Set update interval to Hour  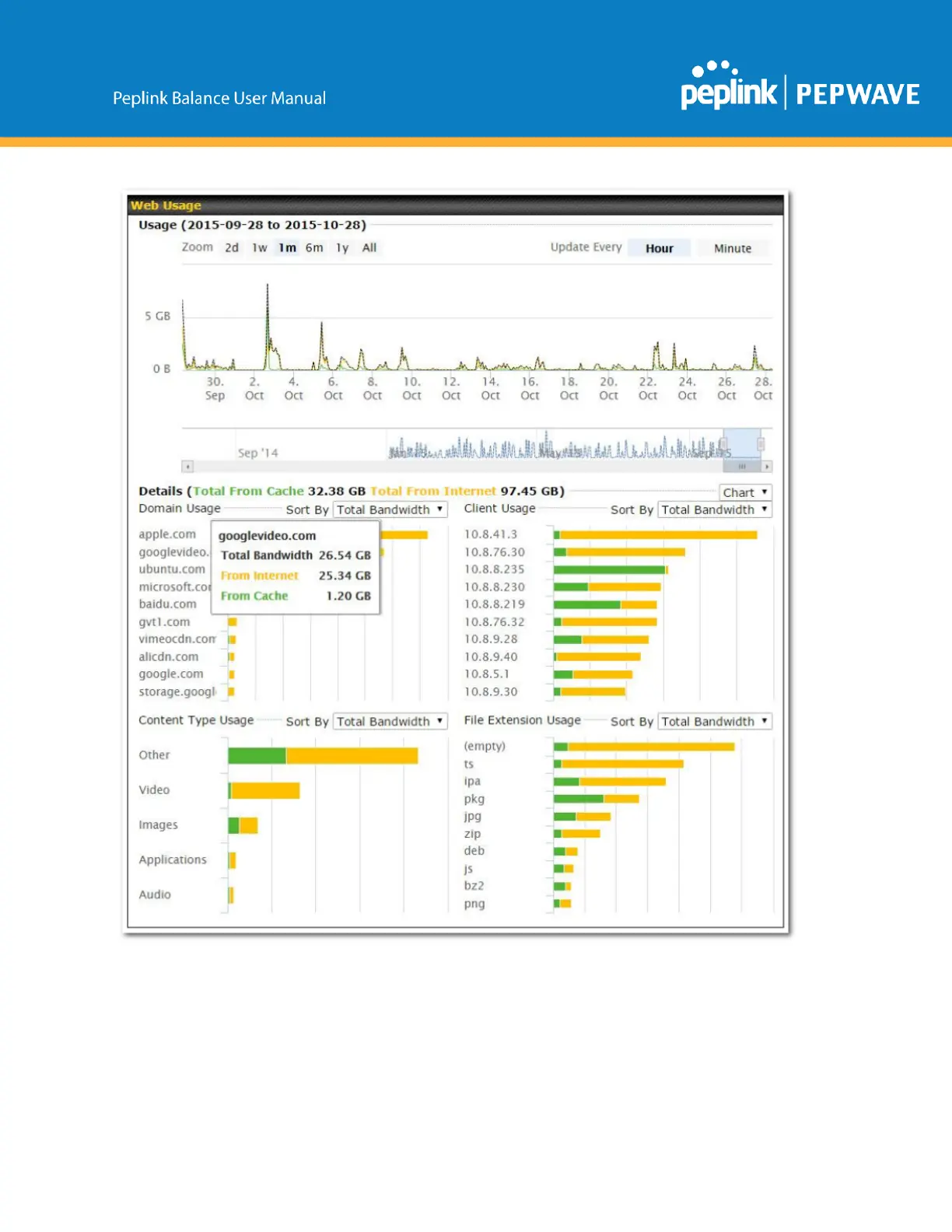659,248
